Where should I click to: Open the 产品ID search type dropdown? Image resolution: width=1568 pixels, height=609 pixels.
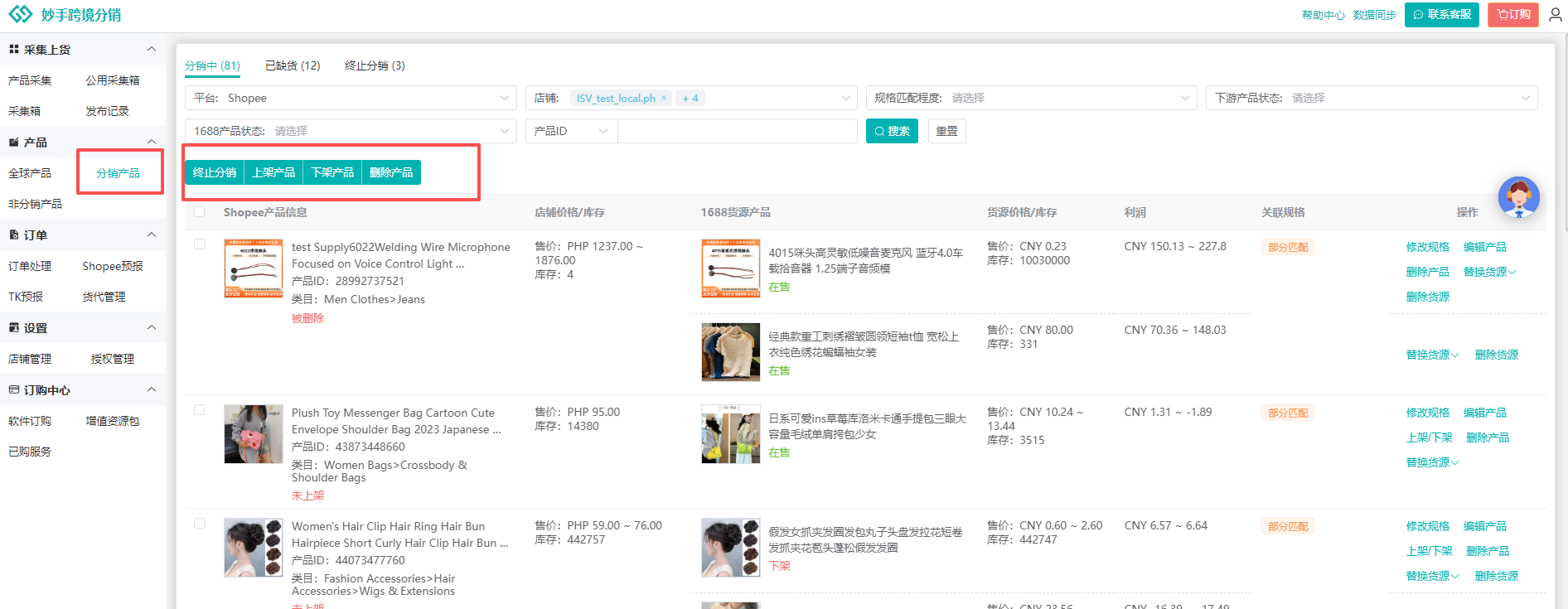(572, 131)
